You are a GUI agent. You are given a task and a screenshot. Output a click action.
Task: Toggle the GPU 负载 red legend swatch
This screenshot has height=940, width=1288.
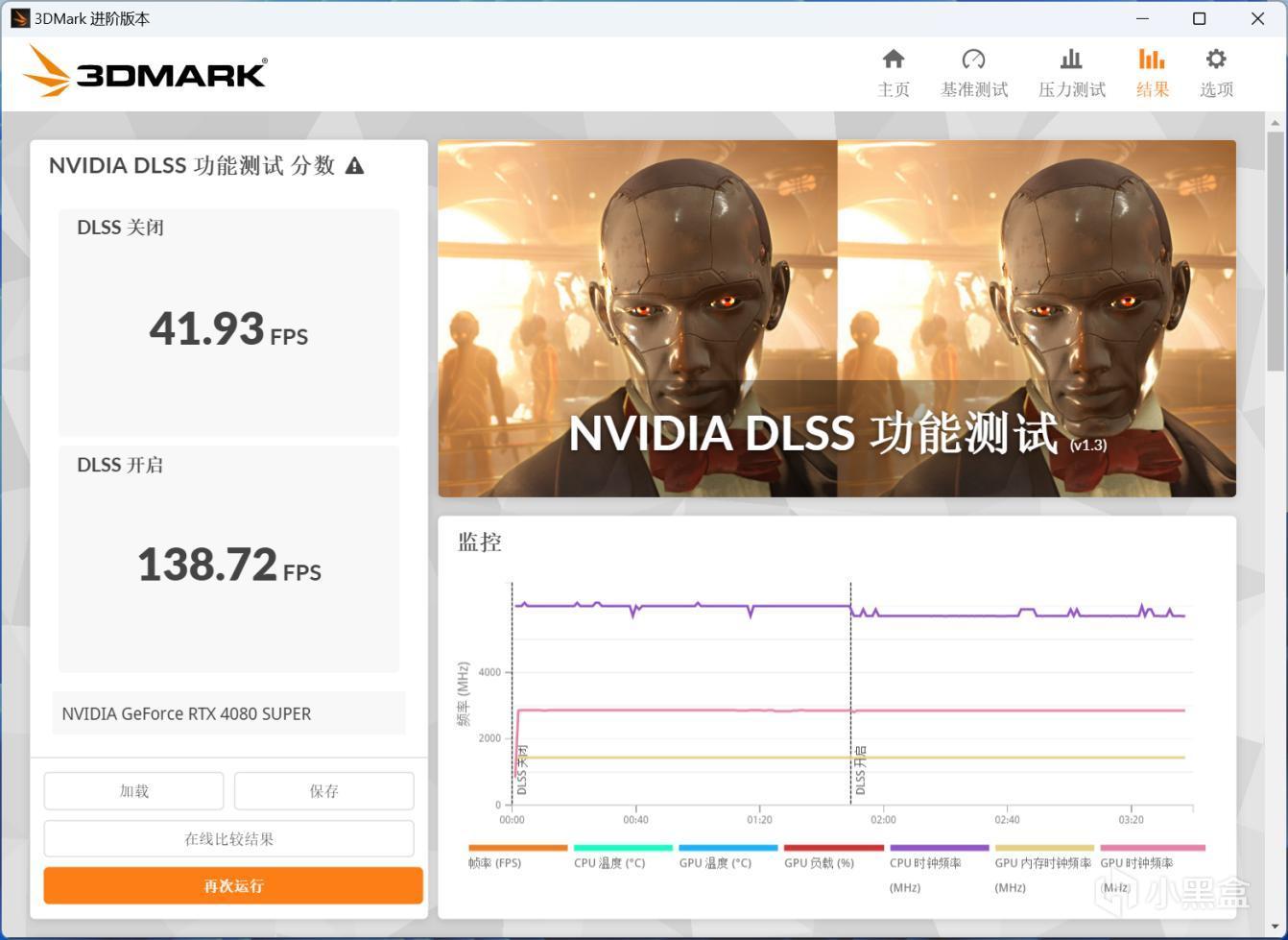point(834,848)
